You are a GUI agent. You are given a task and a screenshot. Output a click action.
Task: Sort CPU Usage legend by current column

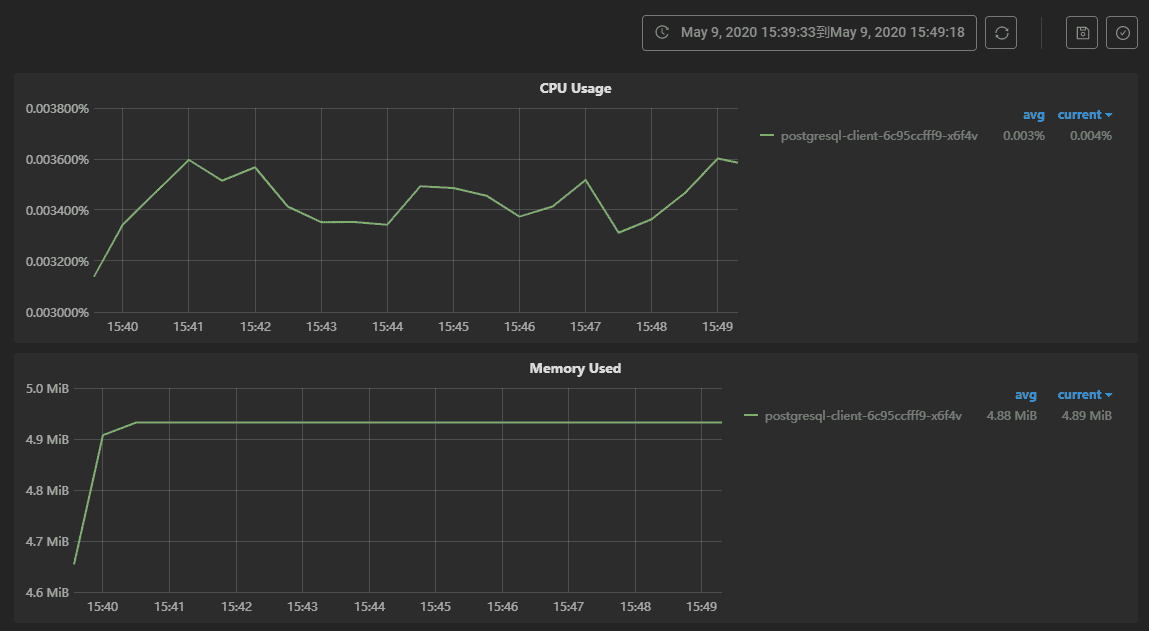click(1084, 115)
